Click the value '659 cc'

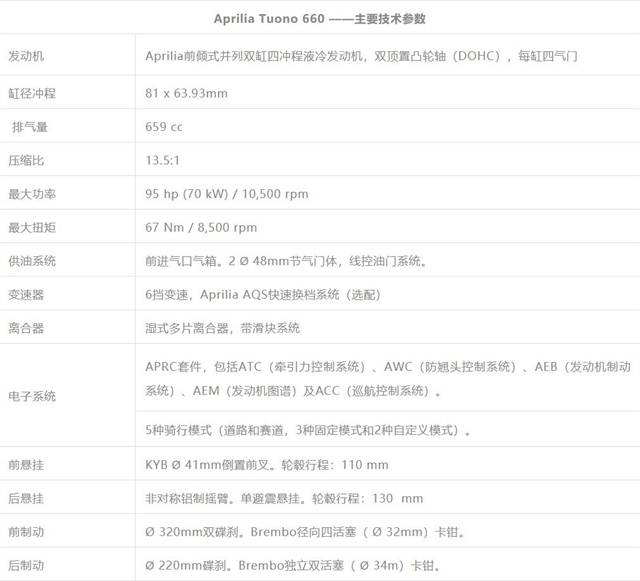tap(164, 127)
